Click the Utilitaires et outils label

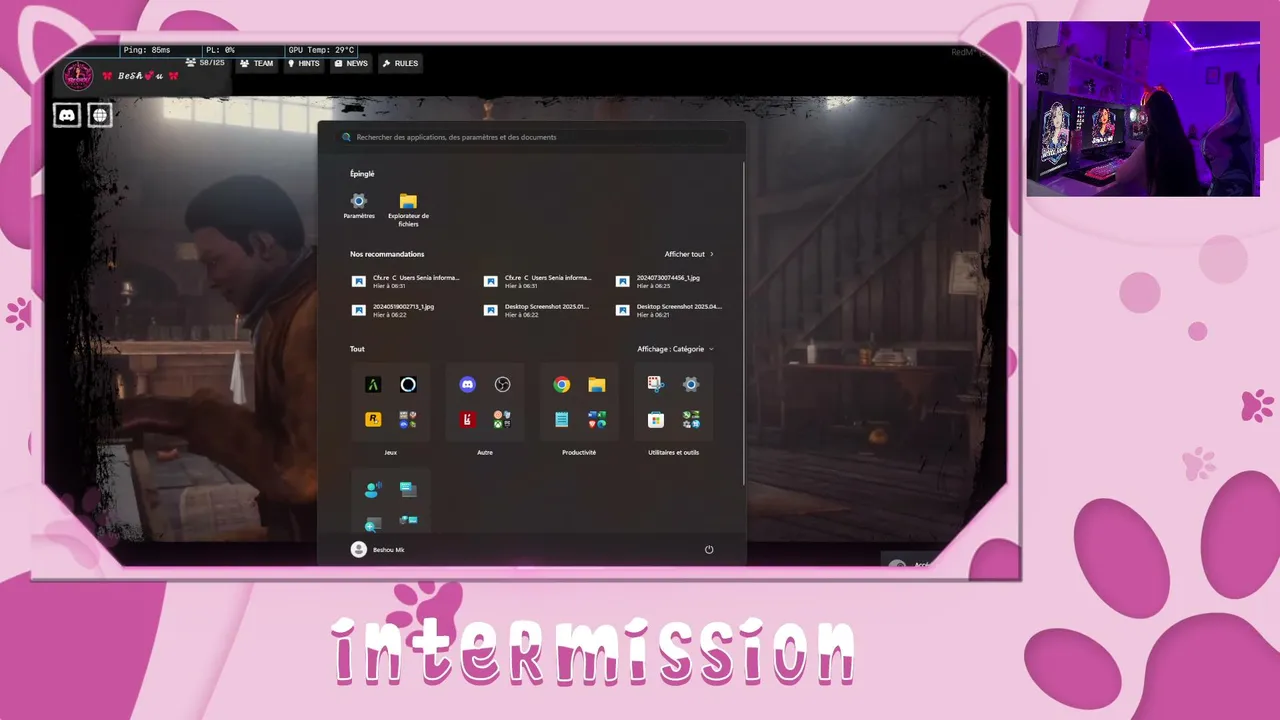click(x=673, y=452)
